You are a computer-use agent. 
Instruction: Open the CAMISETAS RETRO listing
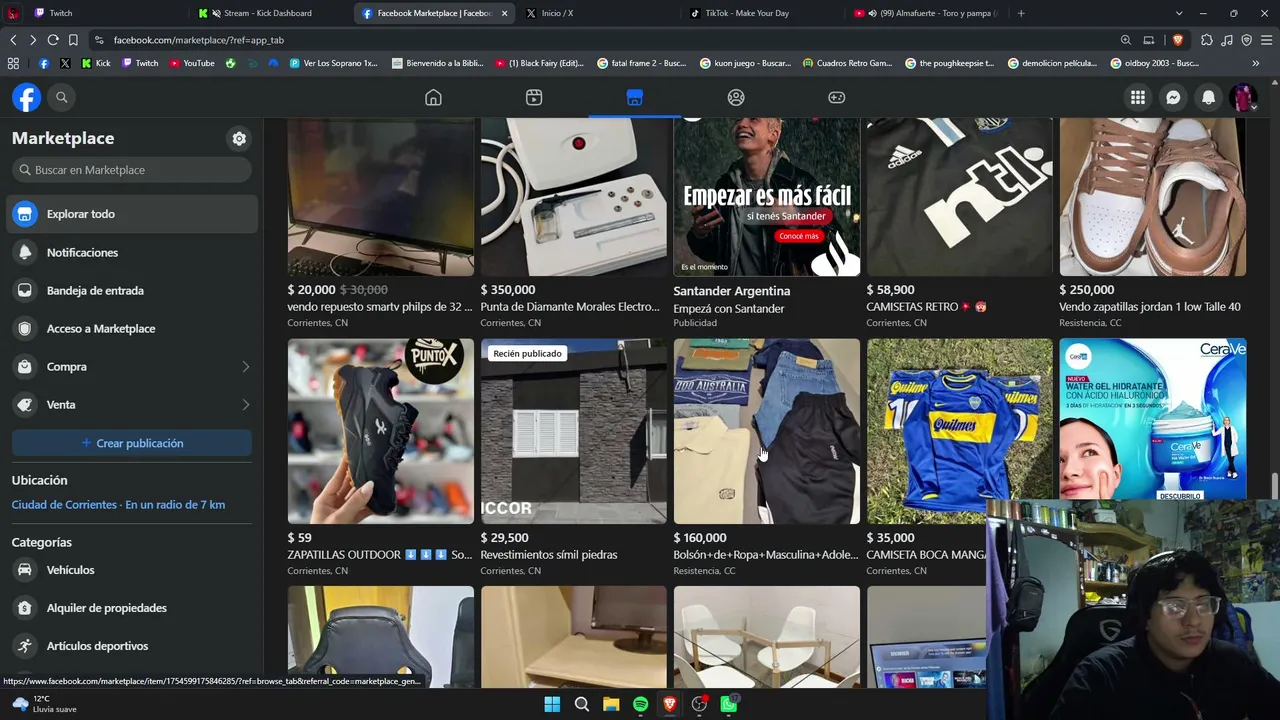[x=959, y=224]
